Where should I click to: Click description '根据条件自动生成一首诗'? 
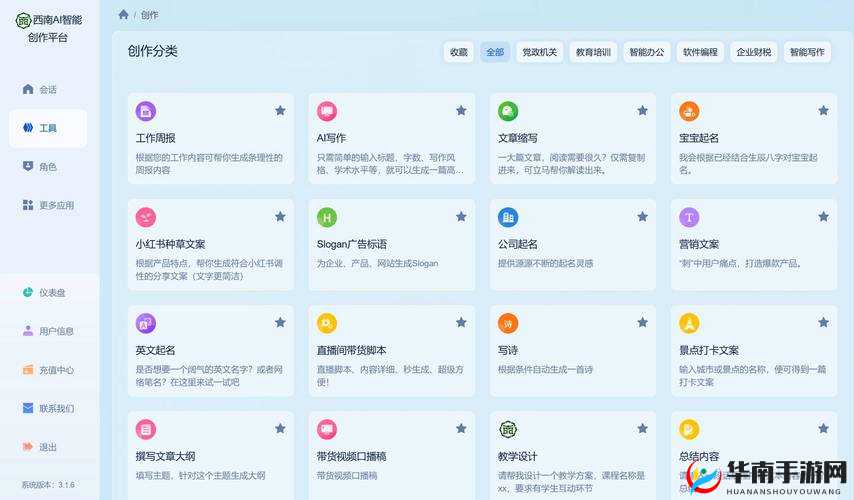pyautogui.click(x=545, y=370)
